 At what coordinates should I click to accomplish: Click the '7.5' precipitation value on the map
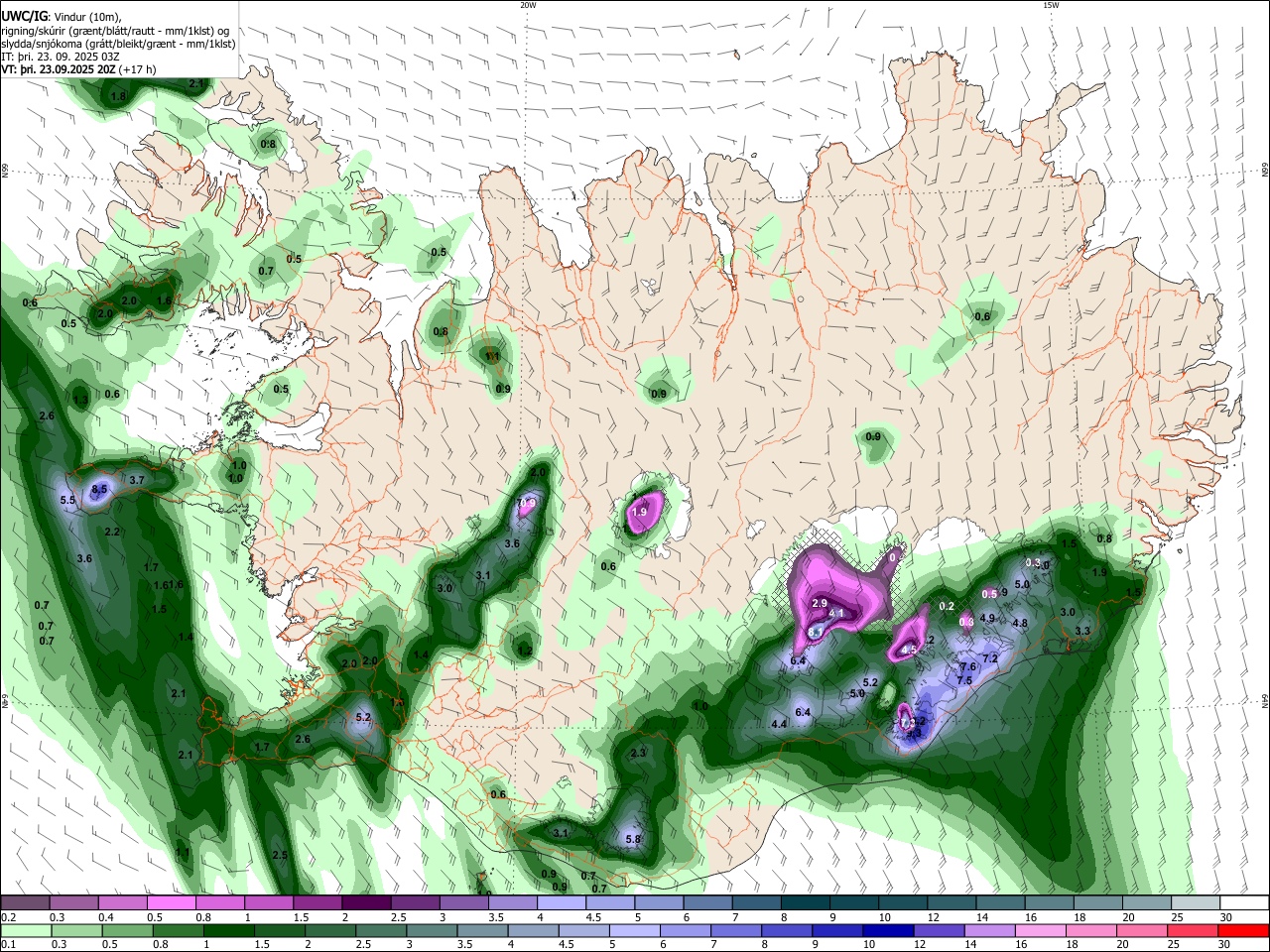click(964, 681)
